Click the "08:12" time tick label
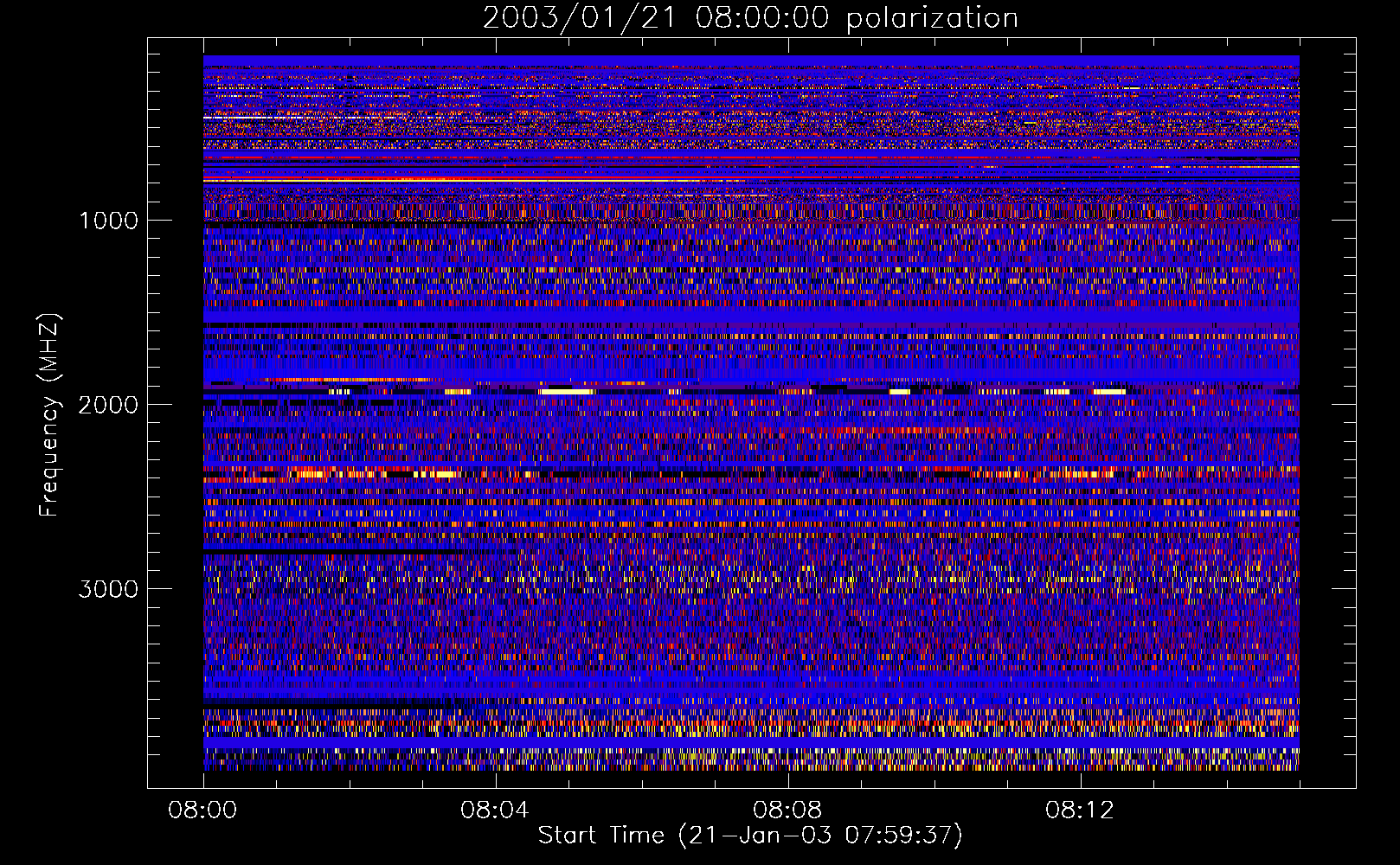Image resolution: width=1400 pixels, height=865 pixels. [1080, 811]
